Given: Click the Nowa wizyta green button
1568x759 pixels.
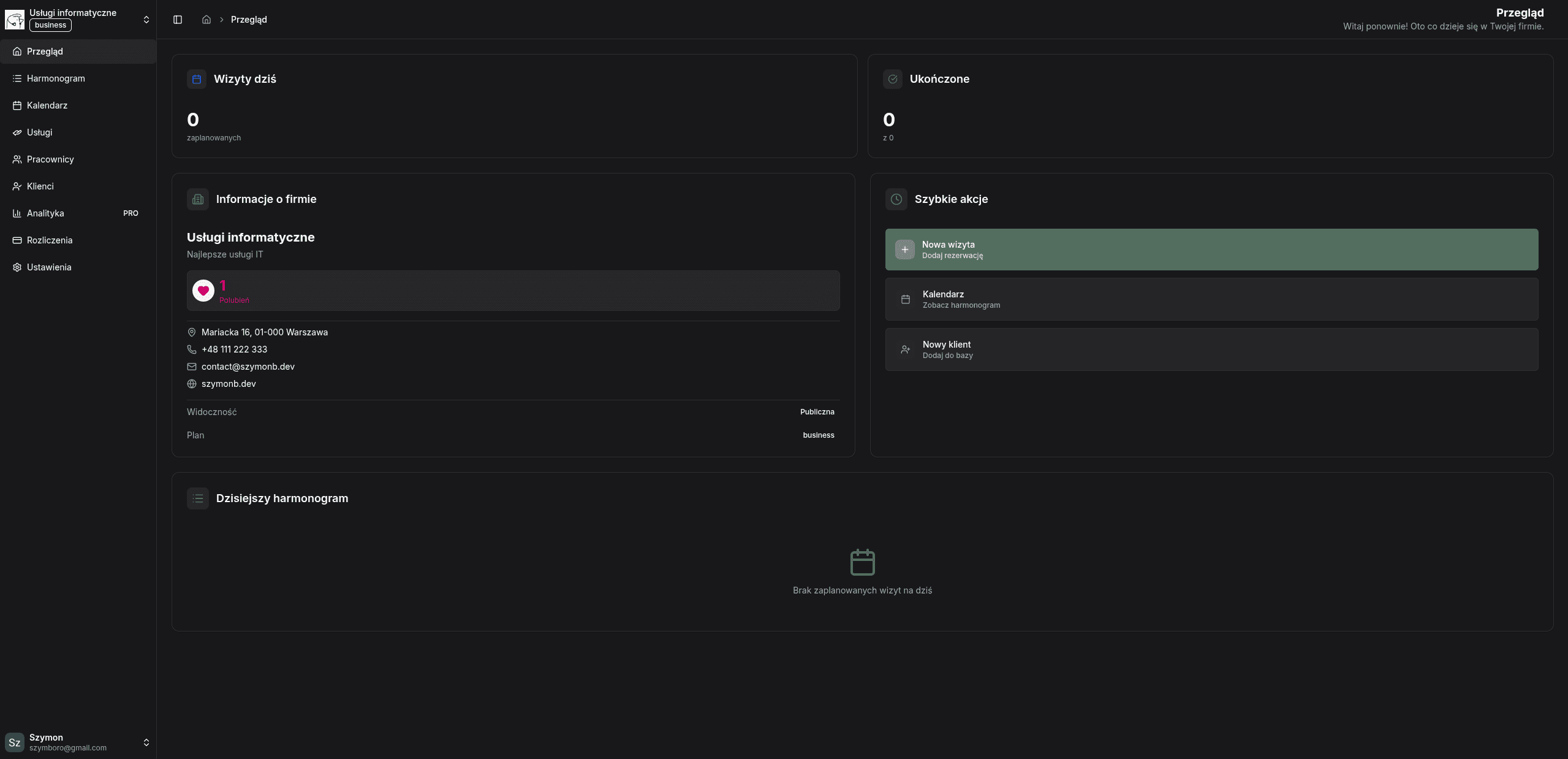Looking at the screenshot, I should pyautogui.click(x=1211, y=250).
